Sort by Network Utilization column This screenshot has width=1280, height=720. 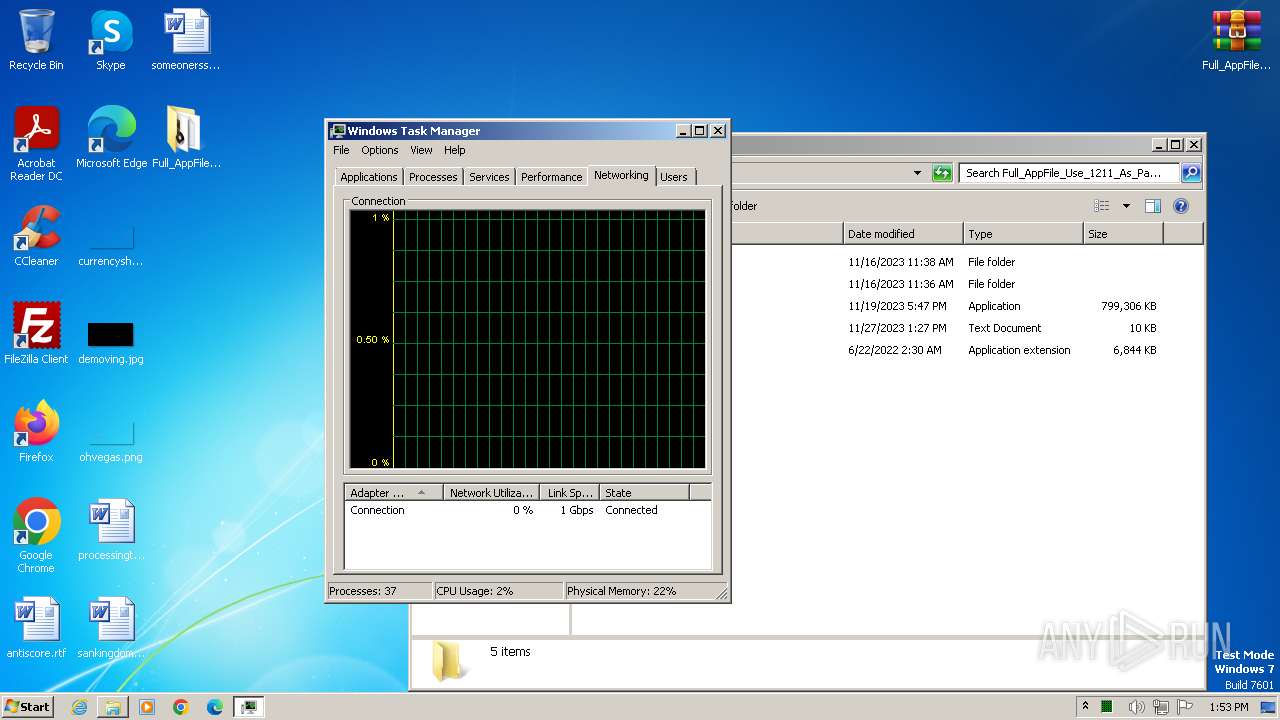click(491, 493)
